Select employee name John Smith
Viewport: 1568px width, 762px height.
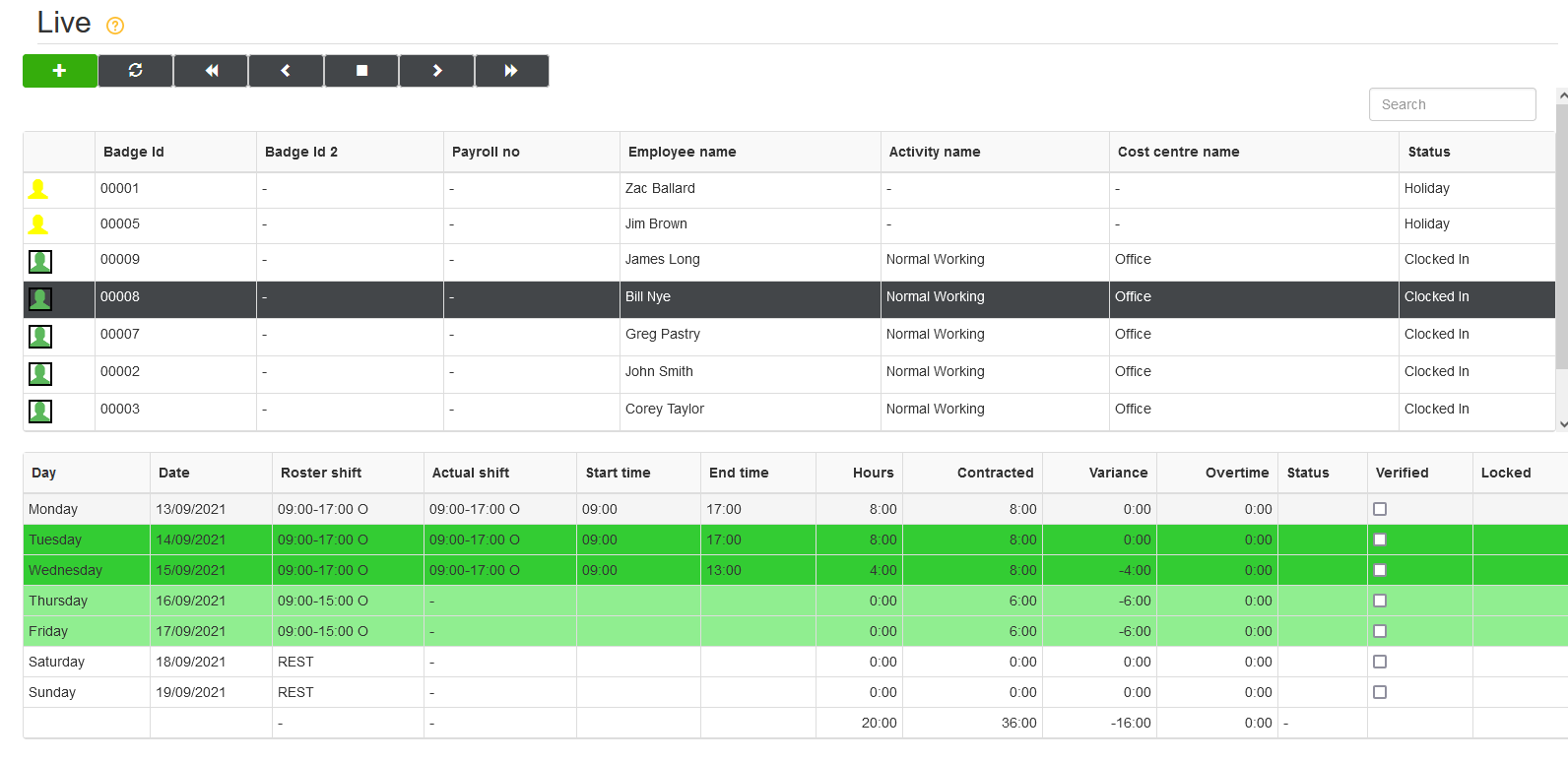[659, 371]
